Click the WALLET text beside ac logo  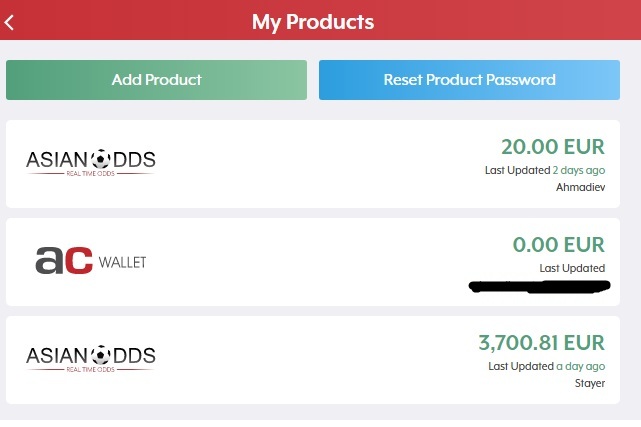coord(122,262)
